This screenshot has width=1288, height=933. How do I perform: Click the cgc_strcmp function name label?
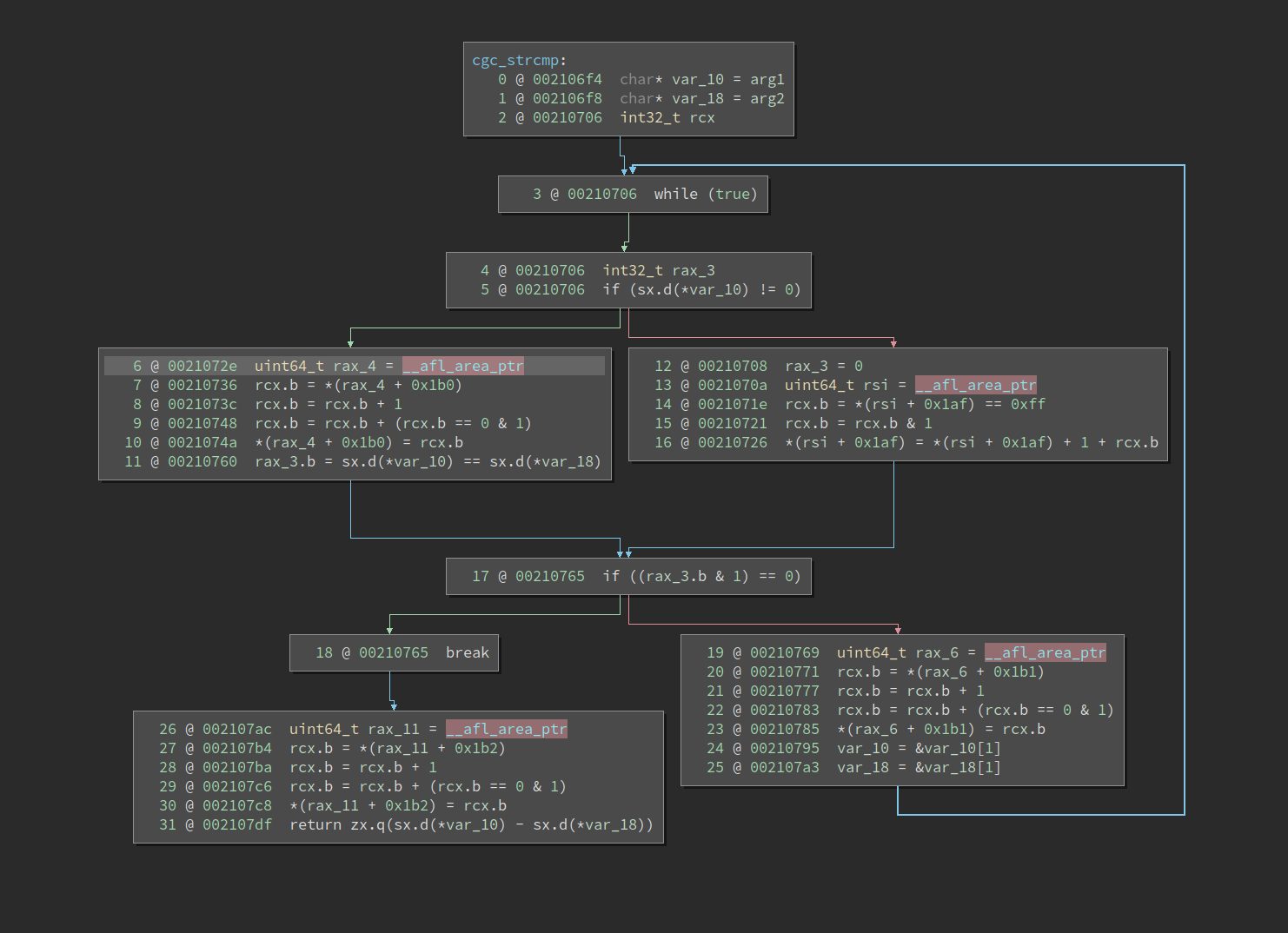pos(515,61)
